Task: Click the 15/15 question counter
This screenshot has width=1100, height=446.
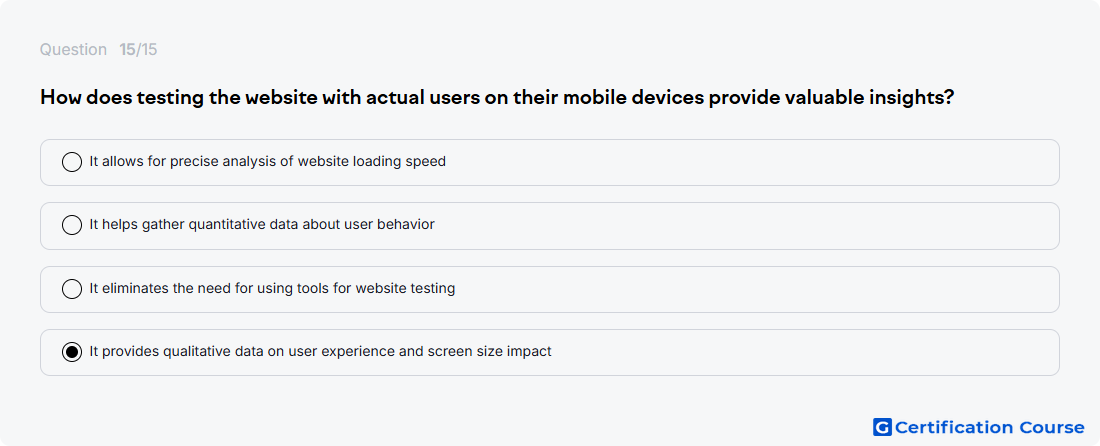Action: pos(138,50)
